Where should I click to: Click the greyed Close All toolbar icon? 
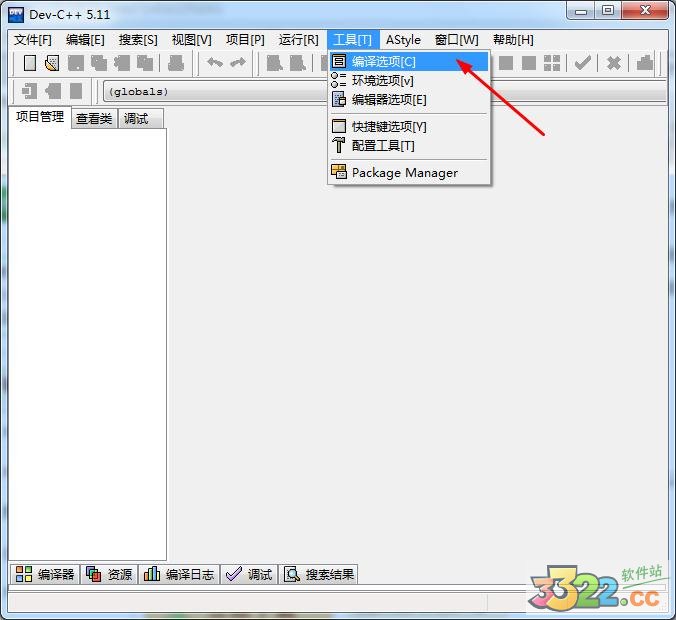(145, 63)
